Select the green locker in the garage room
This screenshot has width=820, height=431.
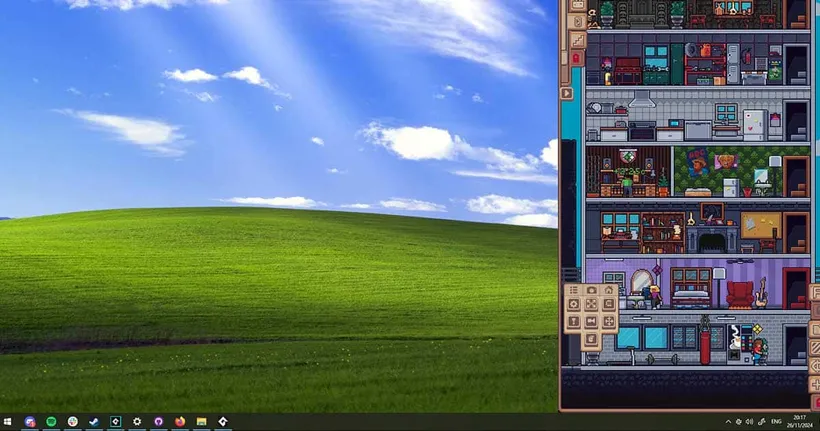(677, 64)
